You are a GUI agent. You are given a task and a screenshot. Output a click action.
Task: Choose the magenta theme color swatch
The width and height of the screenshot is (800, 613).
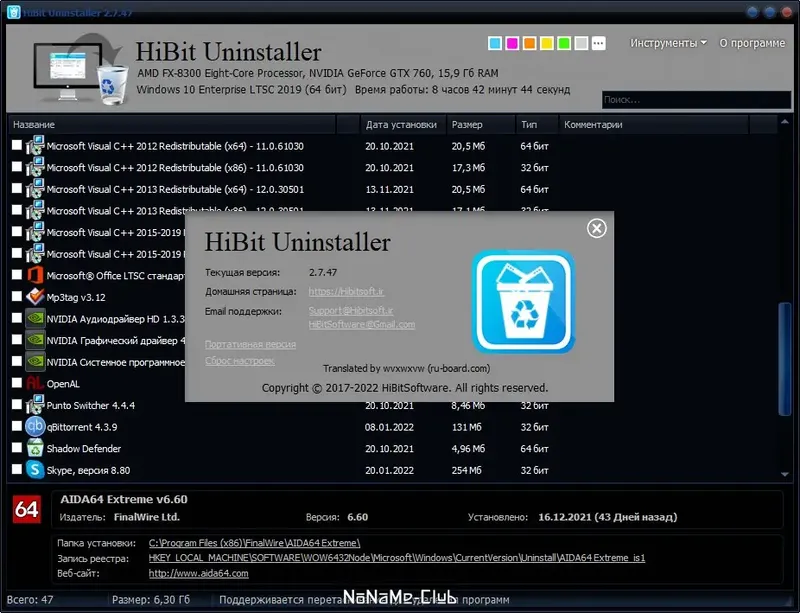click(x=512, y=43)
